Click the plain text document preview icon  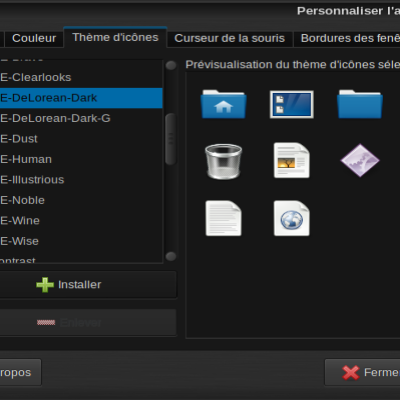pyautogui.click(x=223, y=218)
